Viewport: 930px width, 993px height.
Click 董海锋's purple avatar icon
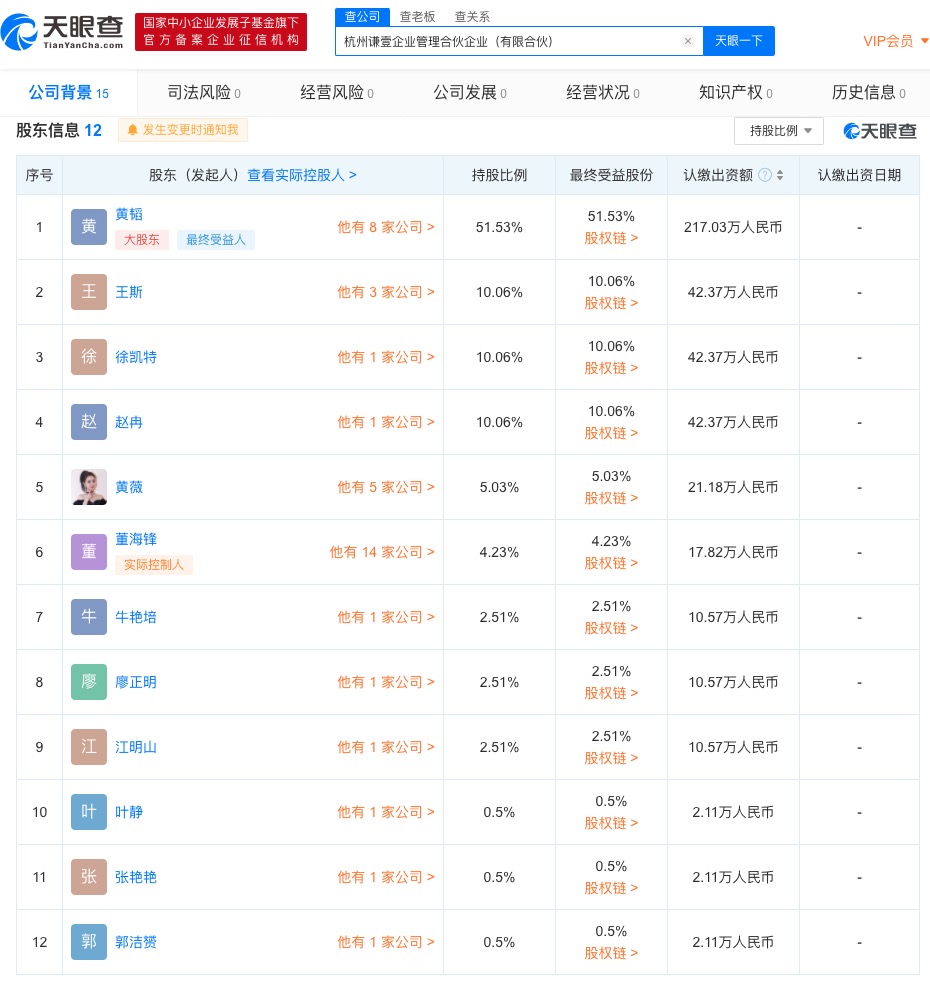[89, 552]
